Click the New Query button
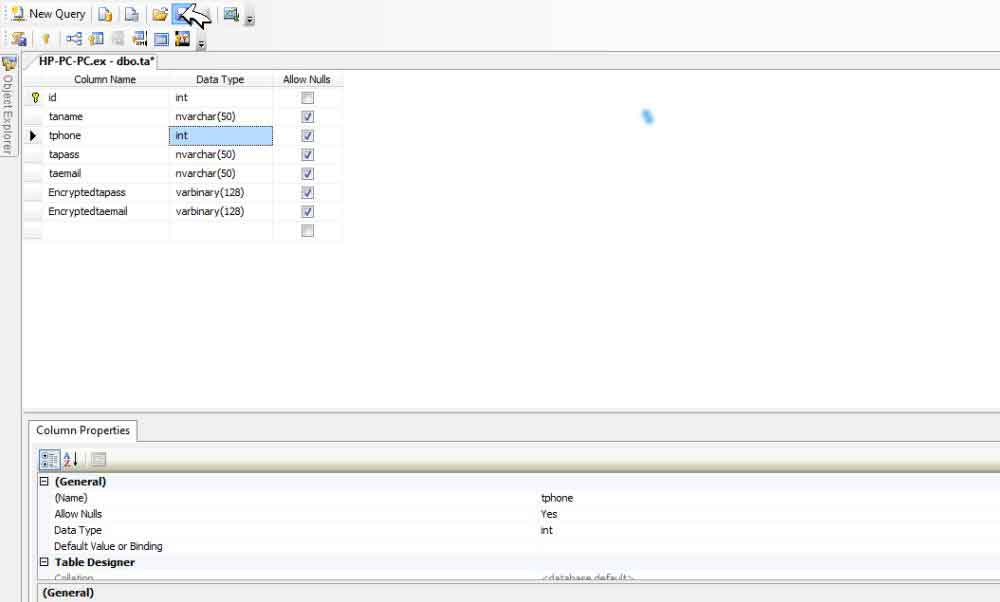 coord(48,14)
